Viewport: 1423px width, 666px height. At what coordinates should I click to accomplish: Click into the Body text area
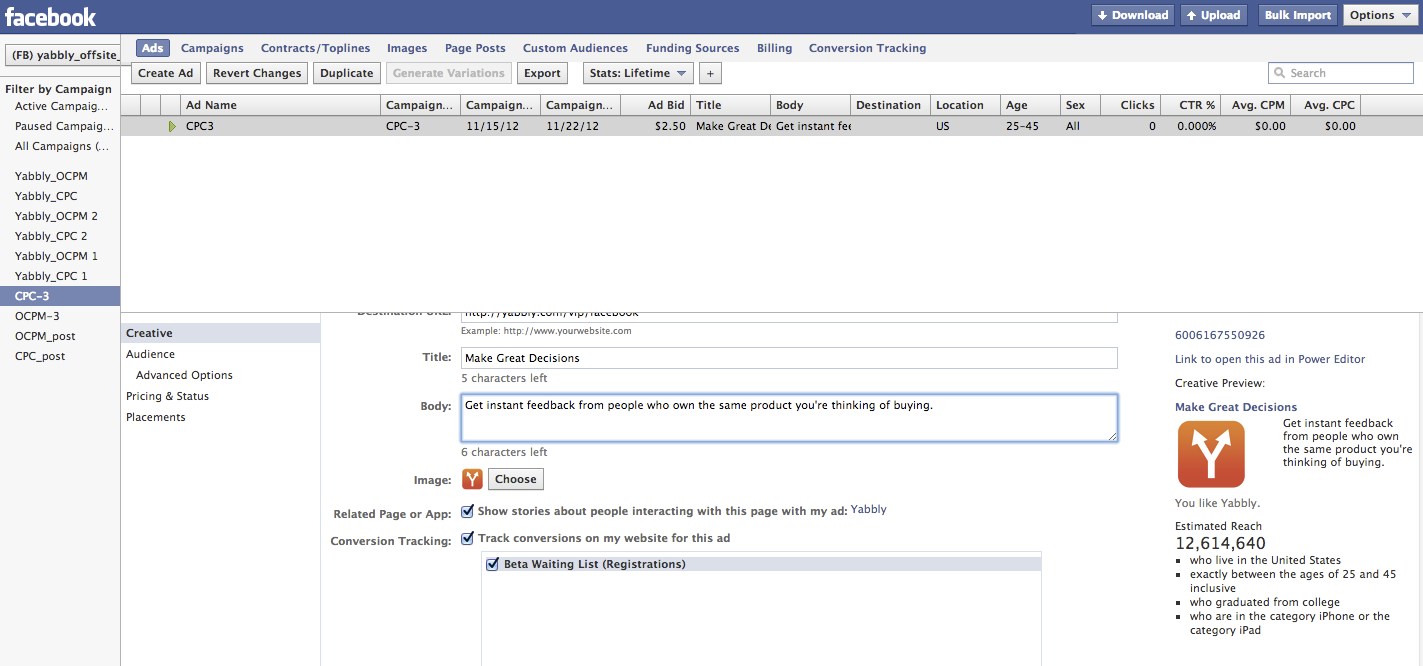[789, 418]
